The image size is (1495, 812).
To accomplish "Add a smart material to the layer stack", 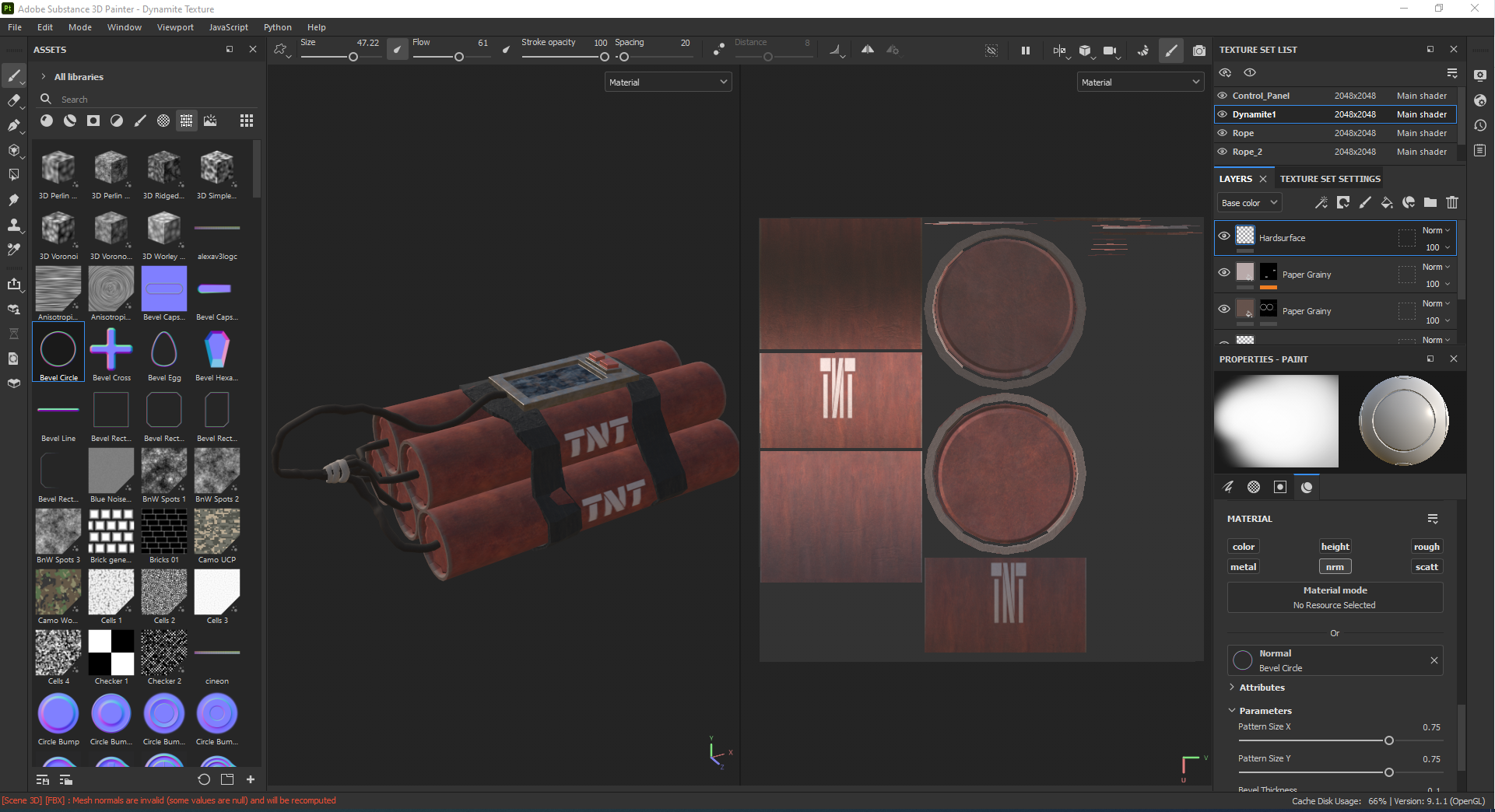I will click(x=1409, y=202).
